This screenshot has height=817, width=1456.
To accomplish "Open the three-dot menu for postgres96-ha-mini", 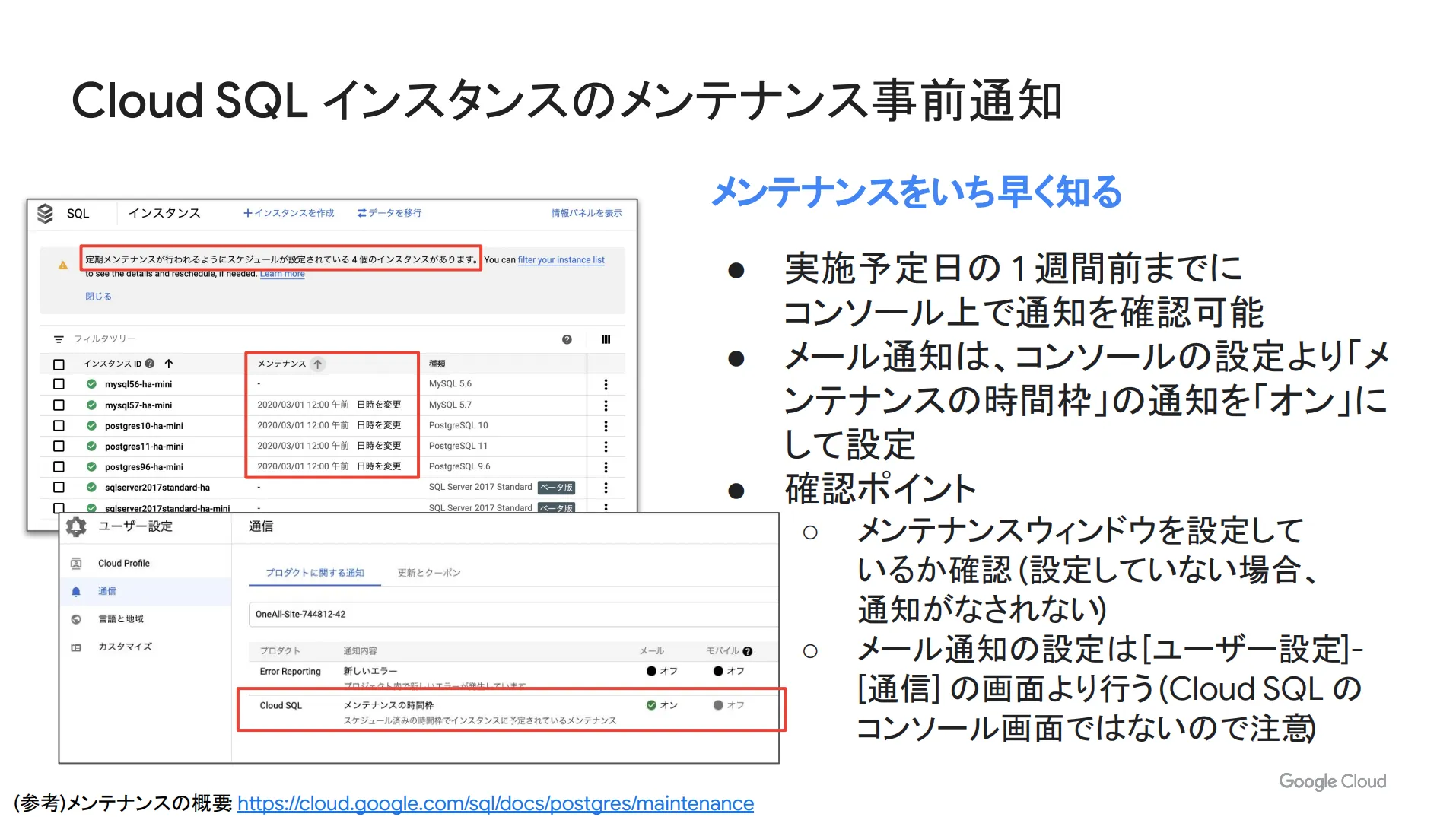I will pyautogui.click(x=606, y=467).
